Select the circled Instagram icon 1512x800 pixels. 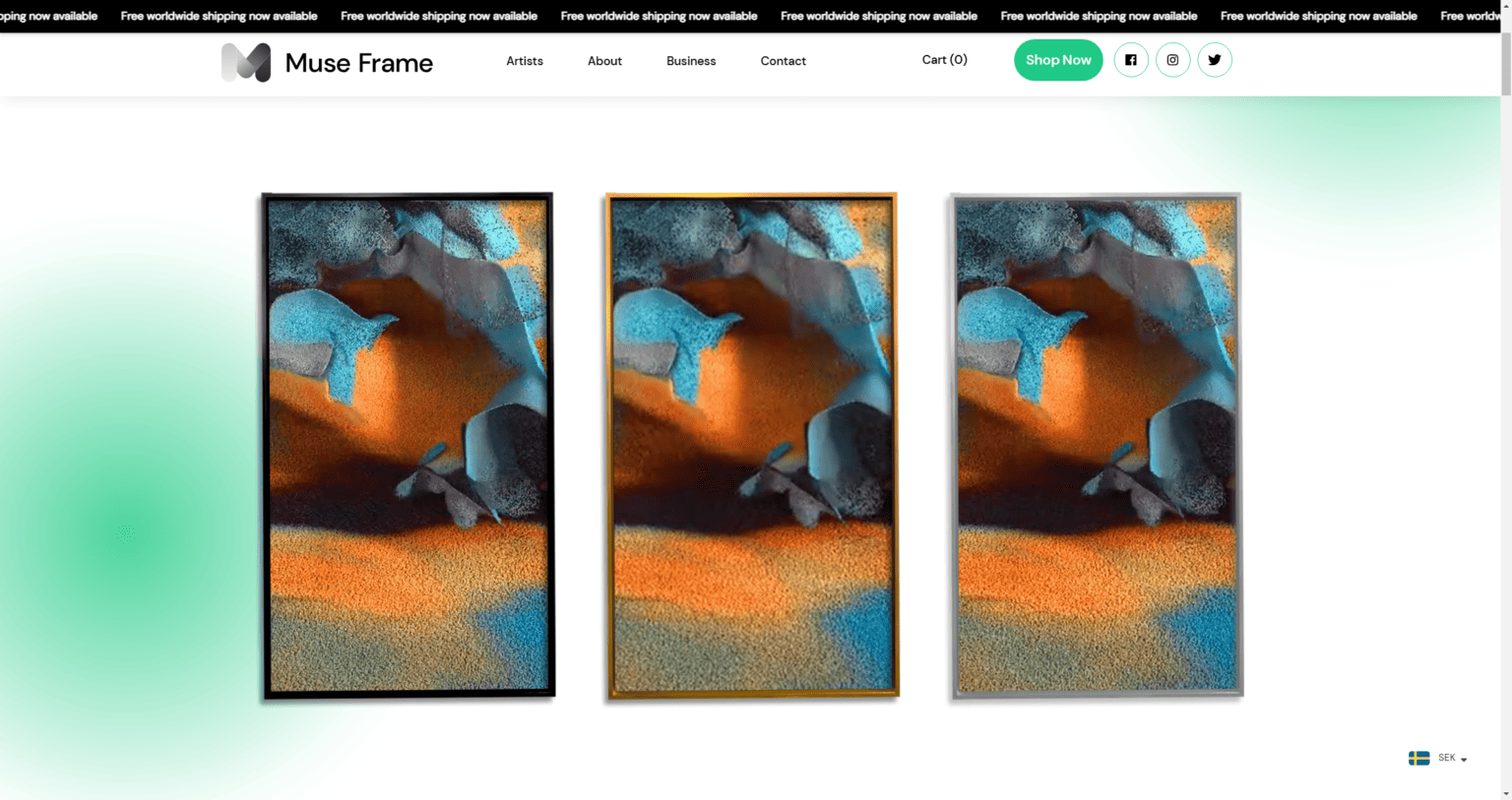click(x=1172, y=60)
